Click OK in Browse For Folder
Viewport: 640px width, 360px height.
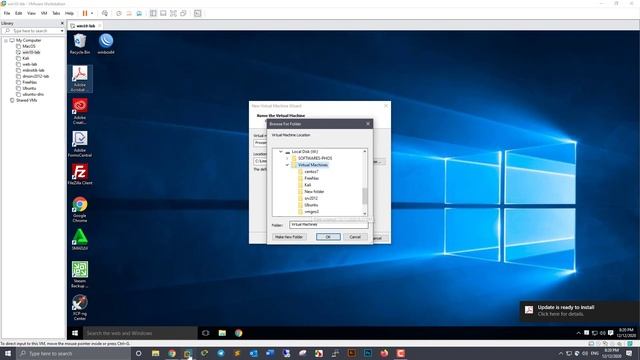(x=328, y=237)
